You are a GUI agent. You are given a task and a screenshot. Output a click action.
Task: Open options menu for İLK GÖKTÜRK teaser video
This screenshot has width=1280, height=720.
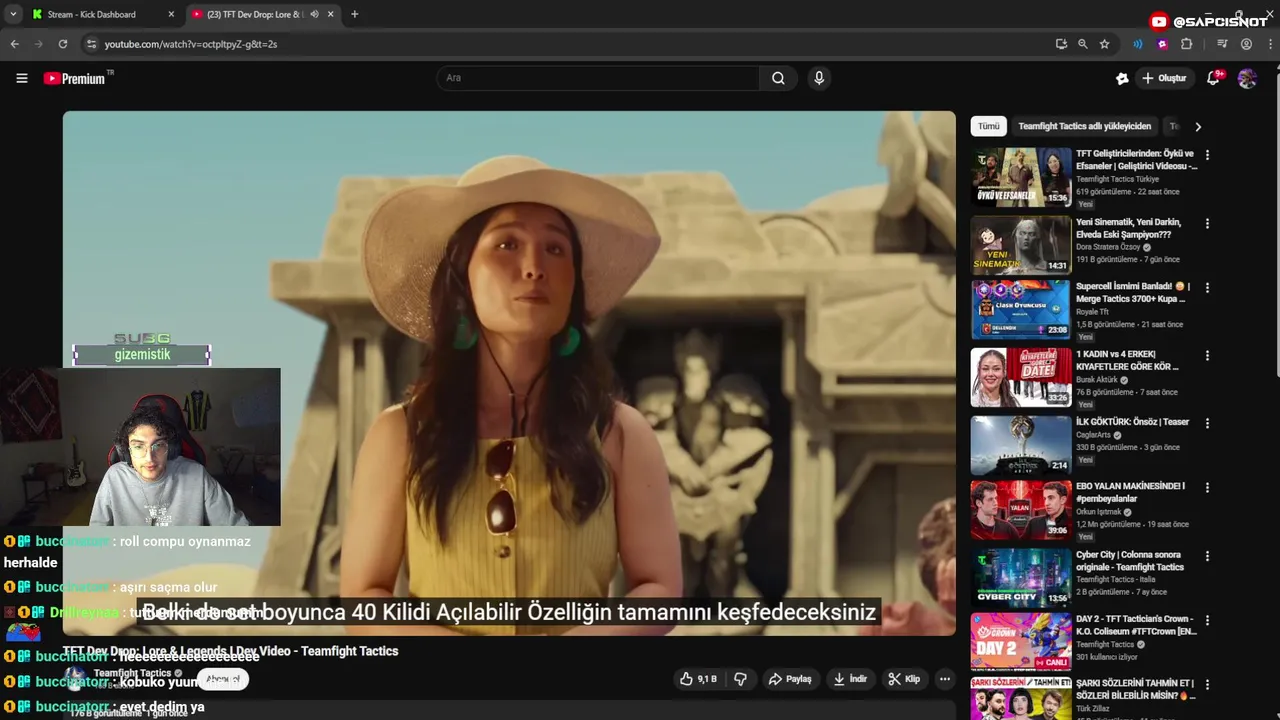coord(1207,423)
